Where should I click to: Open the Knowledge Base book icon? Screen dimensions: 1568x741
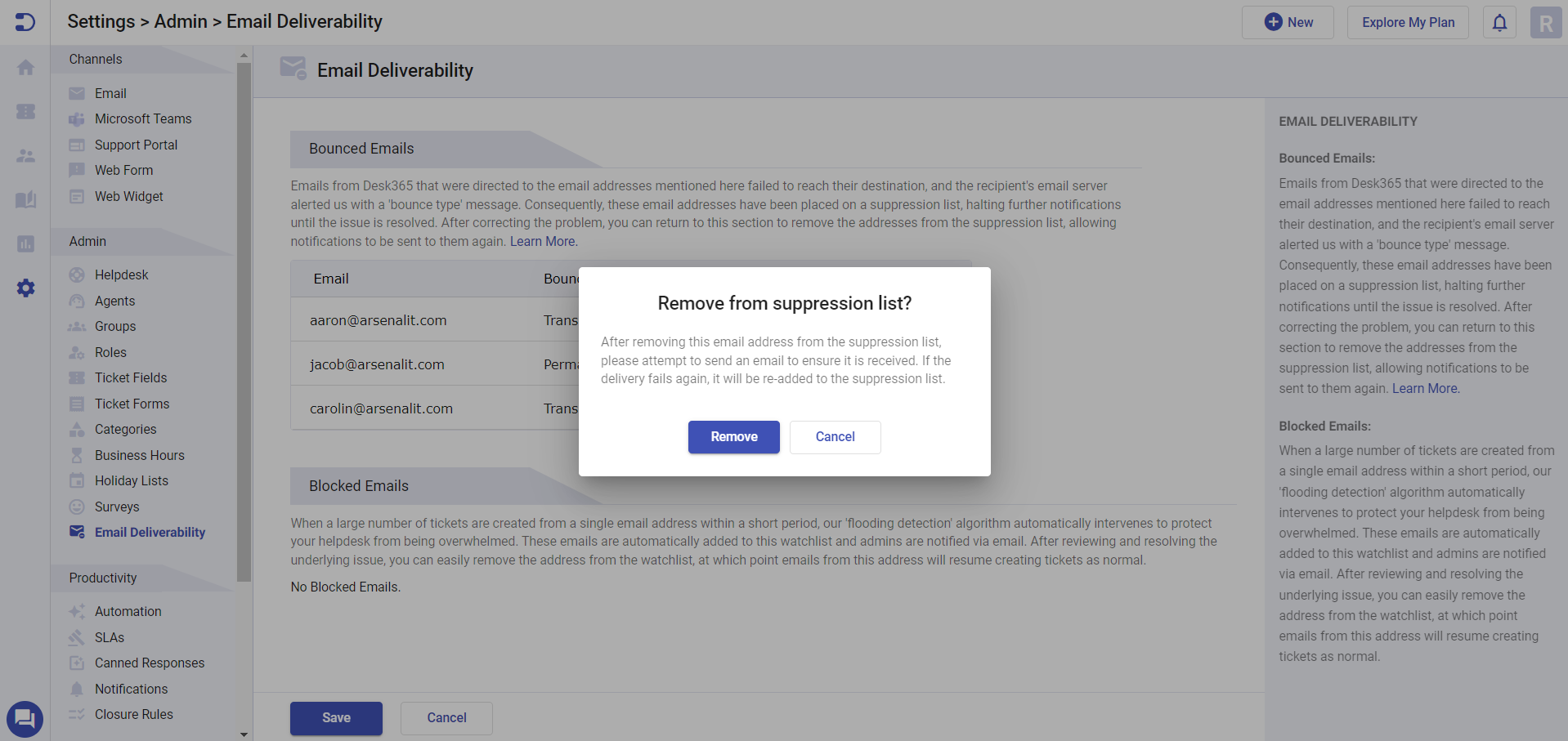(x=25, y=199)
